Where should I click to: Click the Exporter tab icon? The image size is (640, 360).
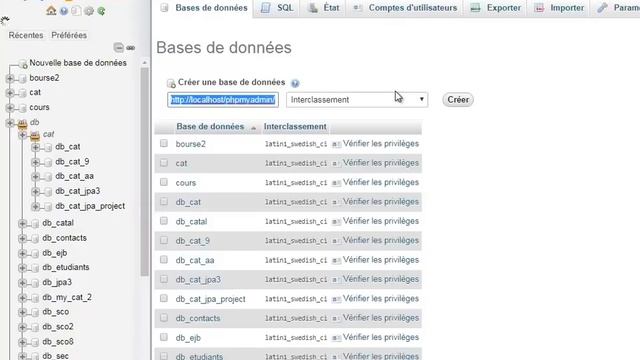pos(475,7)
